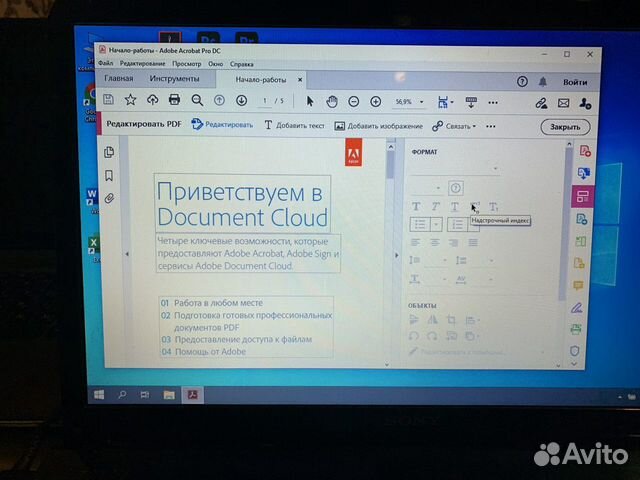Open notifications bell
The height and width of the screenshot is (480, 640).
[542, 82]
